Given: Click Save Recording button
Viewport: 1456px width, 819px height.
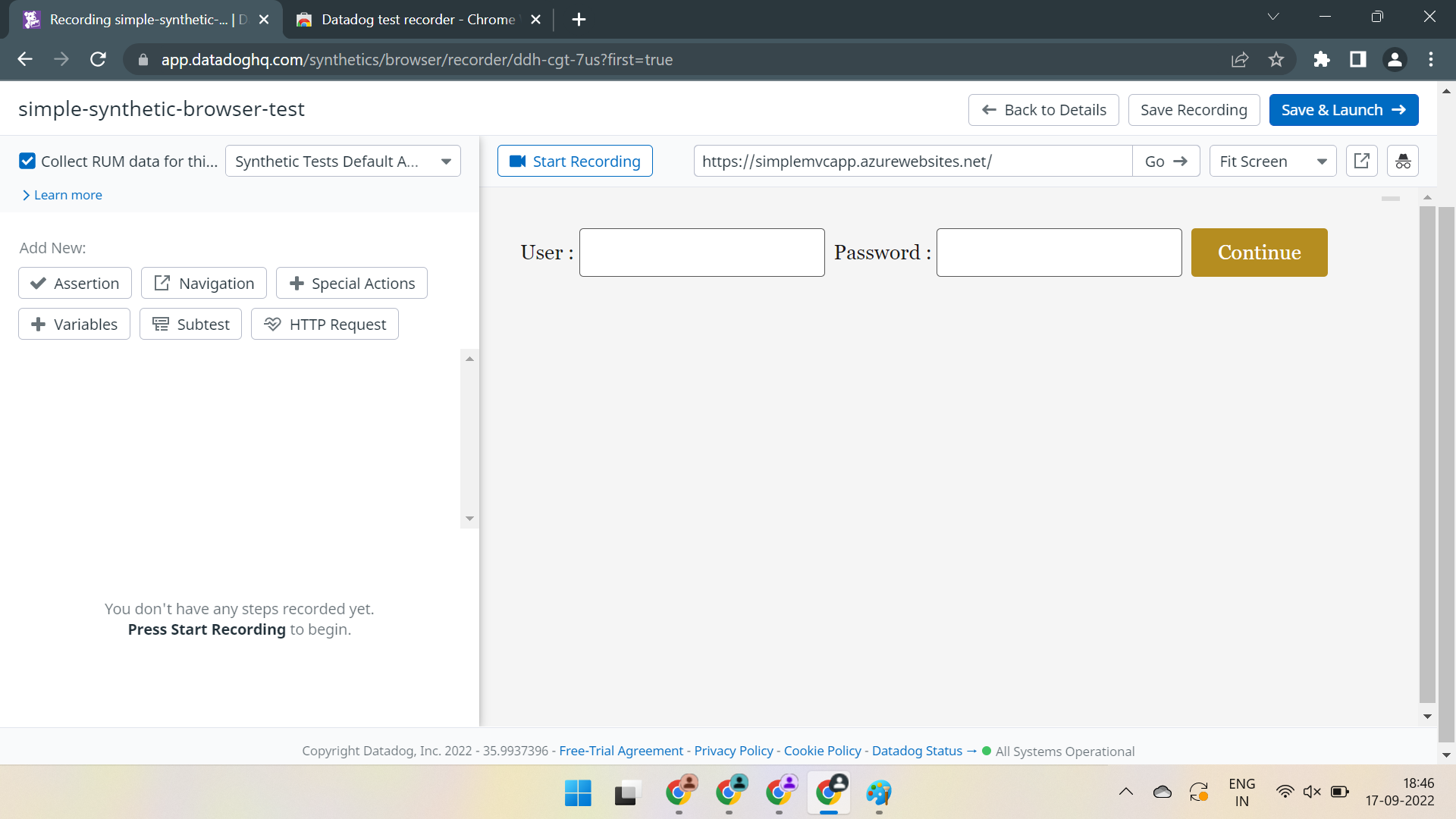Looking at the screenshot, I should [x=1194, y=110].
